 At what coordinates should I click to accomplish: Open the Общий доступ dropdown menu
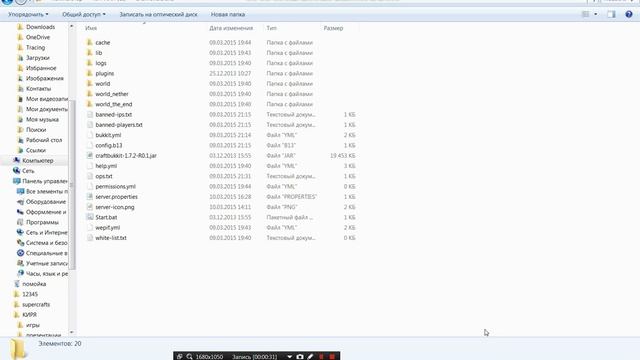[x=84, y=14]
